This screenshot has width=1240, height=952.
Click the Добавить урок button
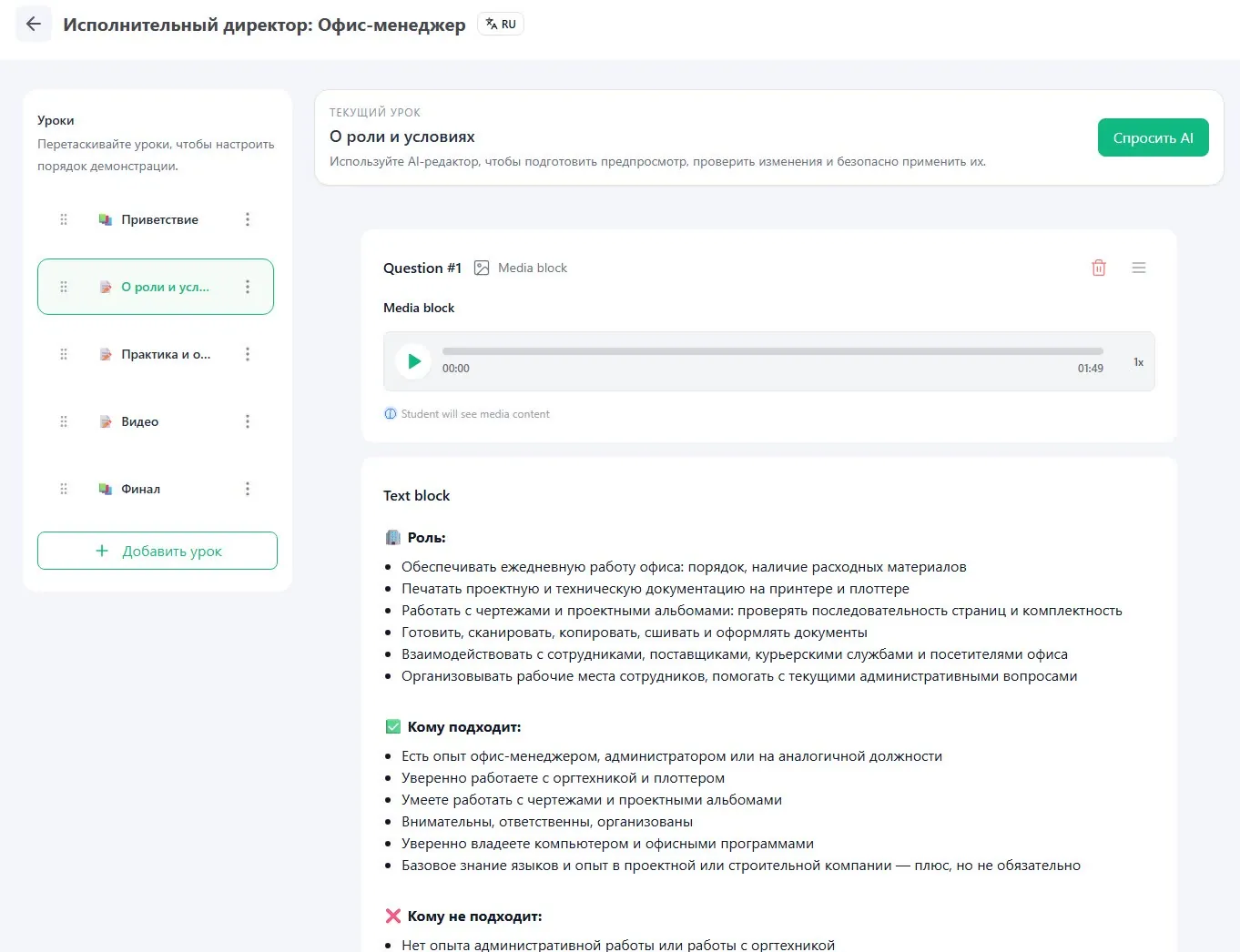[158, 551]
